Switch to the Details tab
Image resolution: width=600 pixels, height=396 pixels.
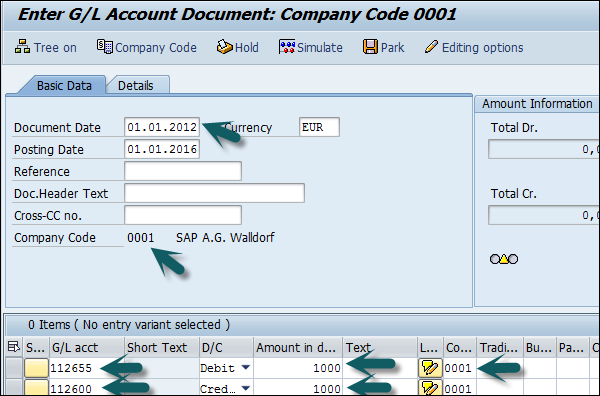[136, 85]
